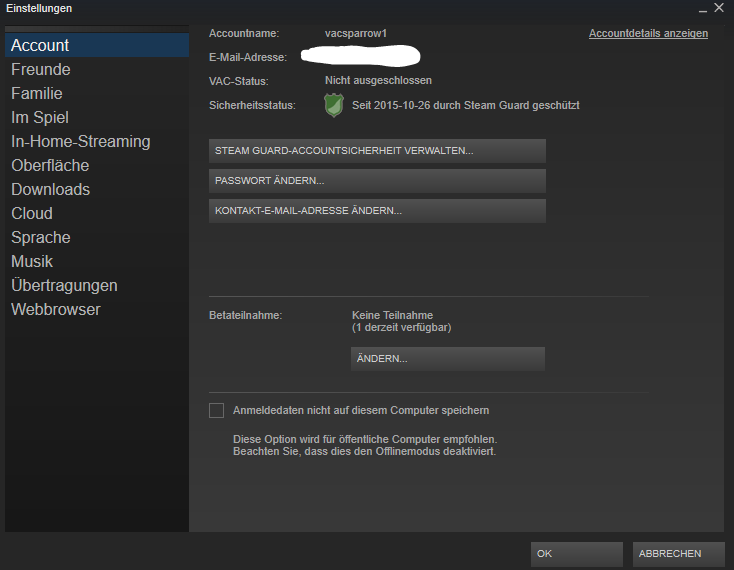
Task: Click the Steam Guard protection date text
Action: pyautogui.click(x=466, y=105)
